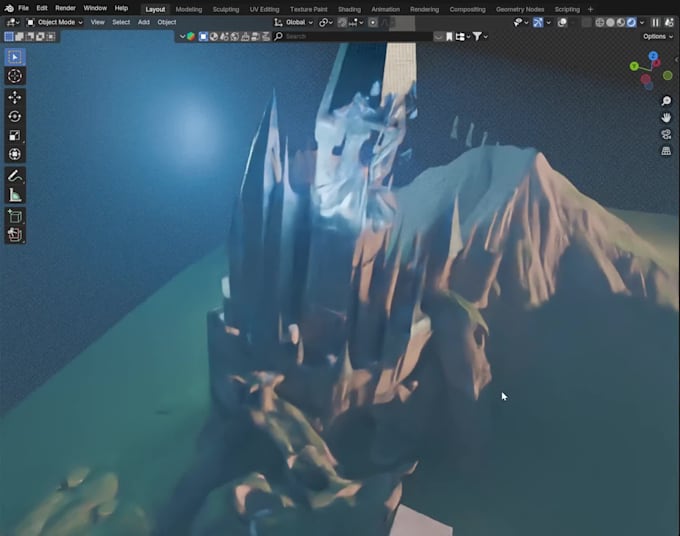Image resolution: width=680 pixels, height=536 pixels.
Task: Click the Blender logo icon
Action: pyautogui.click(x=9, y=8)
